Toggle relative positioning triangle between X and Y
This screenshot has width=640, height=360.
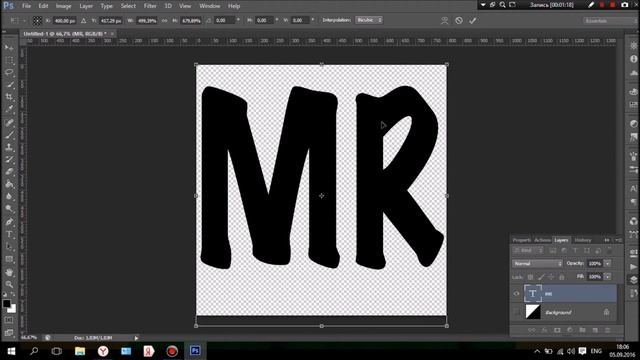(x=83, y=20)
